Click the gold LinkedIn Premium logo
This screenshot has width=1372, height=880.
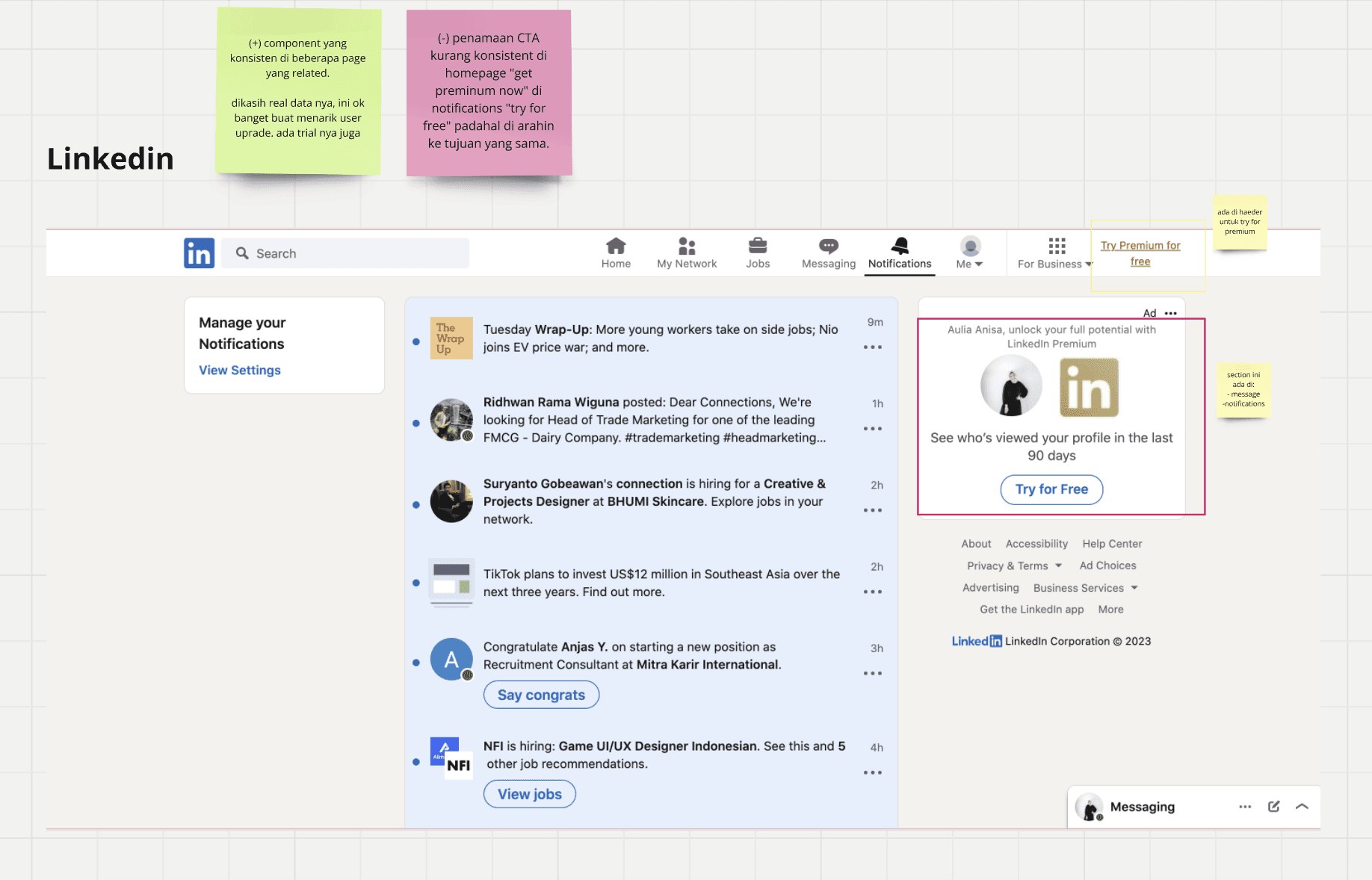(1090, 387)
